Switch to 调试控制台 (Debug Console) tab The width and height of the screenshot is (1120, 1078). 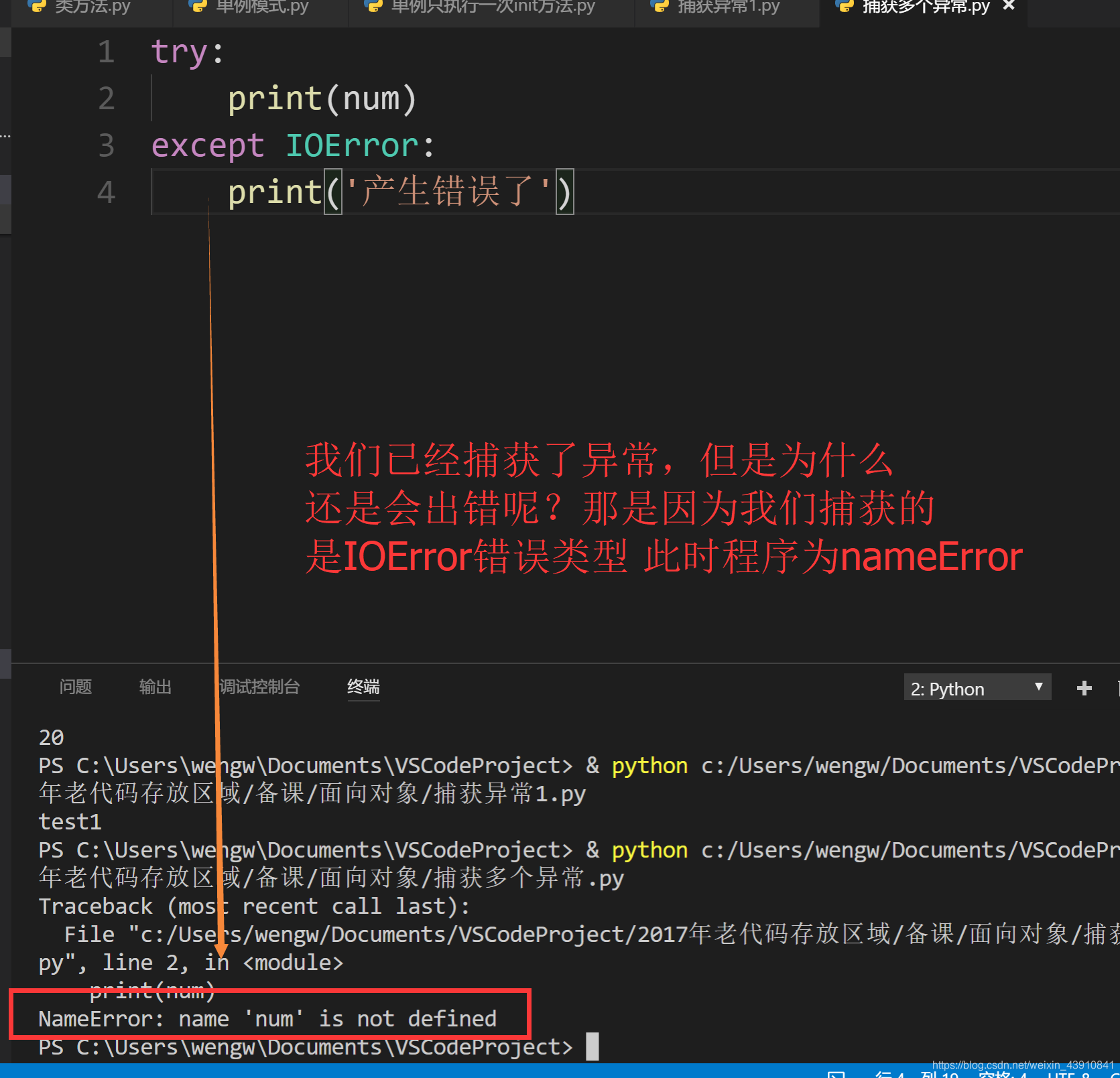pyautogui.click(x=259, y=687)
